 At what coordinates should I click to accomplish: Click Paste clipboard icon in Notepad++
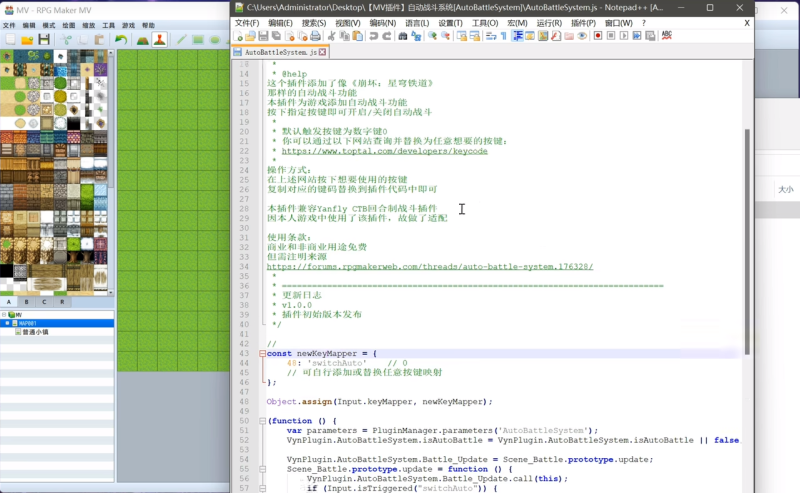coord(358,36)
